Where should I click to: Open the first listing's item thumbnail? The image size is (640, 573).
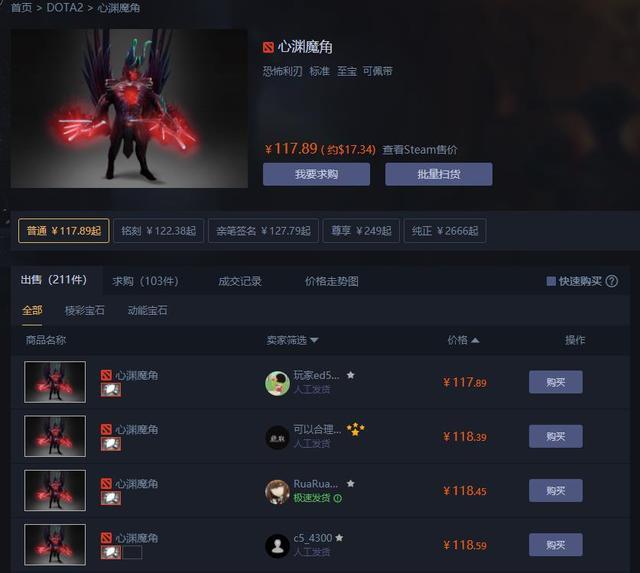(x=55, y=382)
